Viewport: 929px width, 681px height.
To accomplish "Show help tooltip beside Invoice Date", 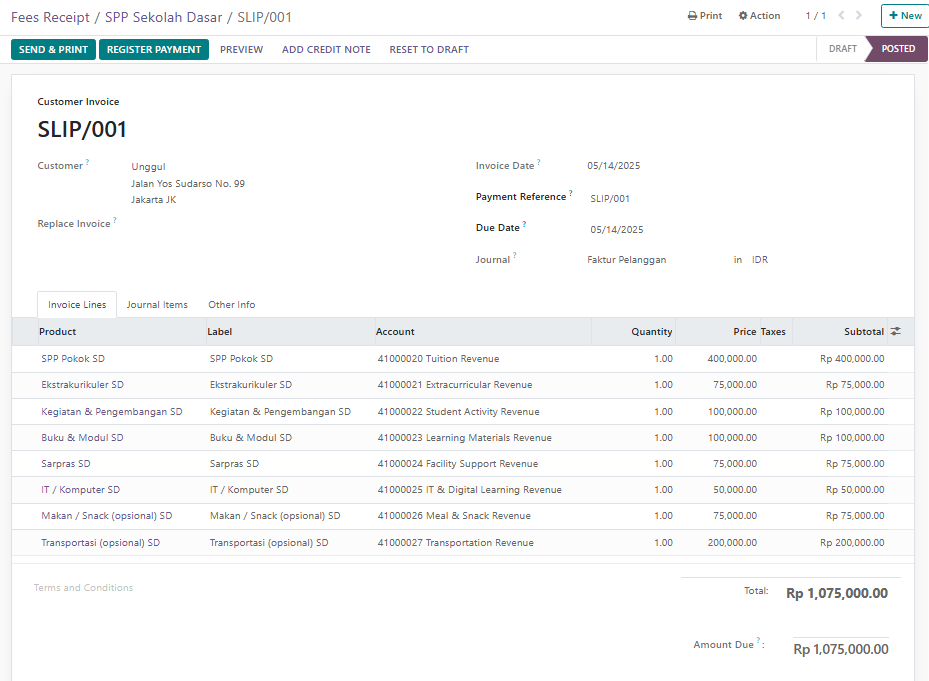I will click(539, 163).
